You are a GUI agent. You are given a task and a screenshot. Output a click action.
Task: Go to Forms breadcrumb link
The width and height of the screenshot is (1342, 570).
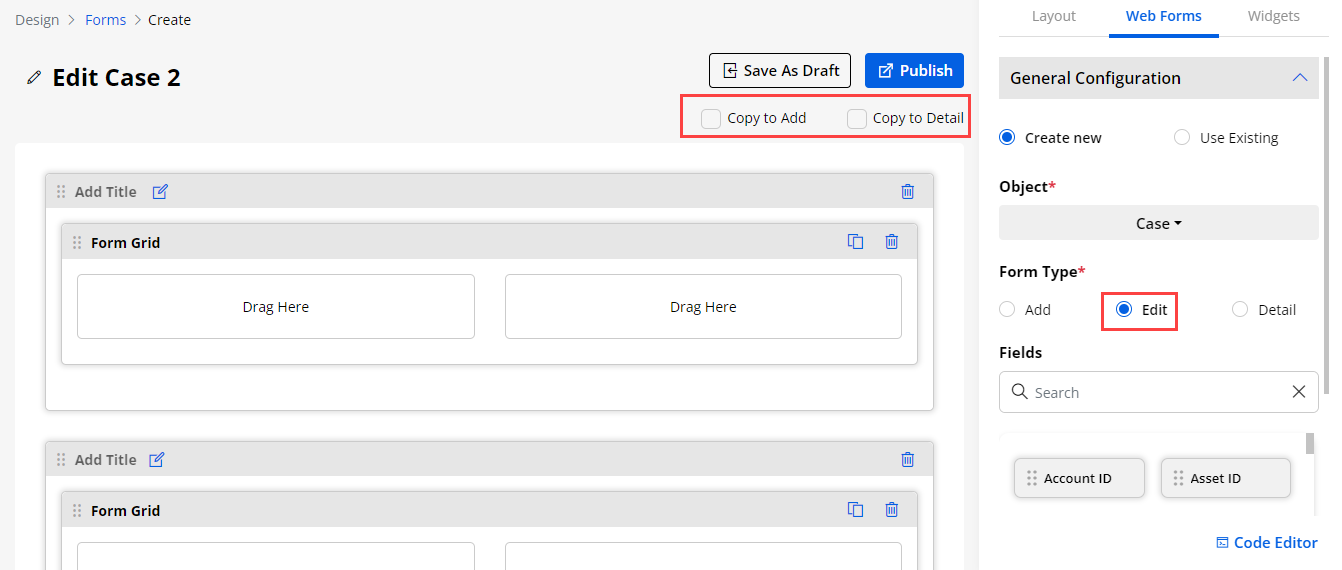[106, 20]
